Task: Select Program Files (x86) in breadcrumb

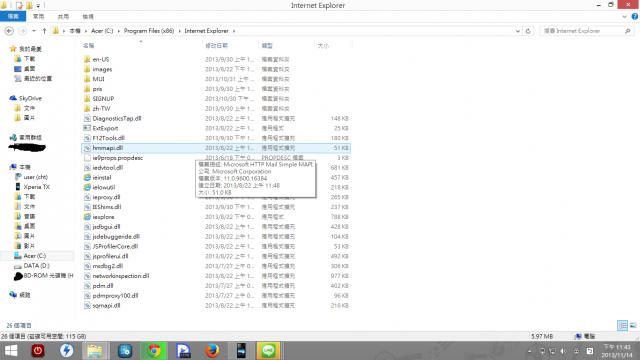Action: coord(149,31)
